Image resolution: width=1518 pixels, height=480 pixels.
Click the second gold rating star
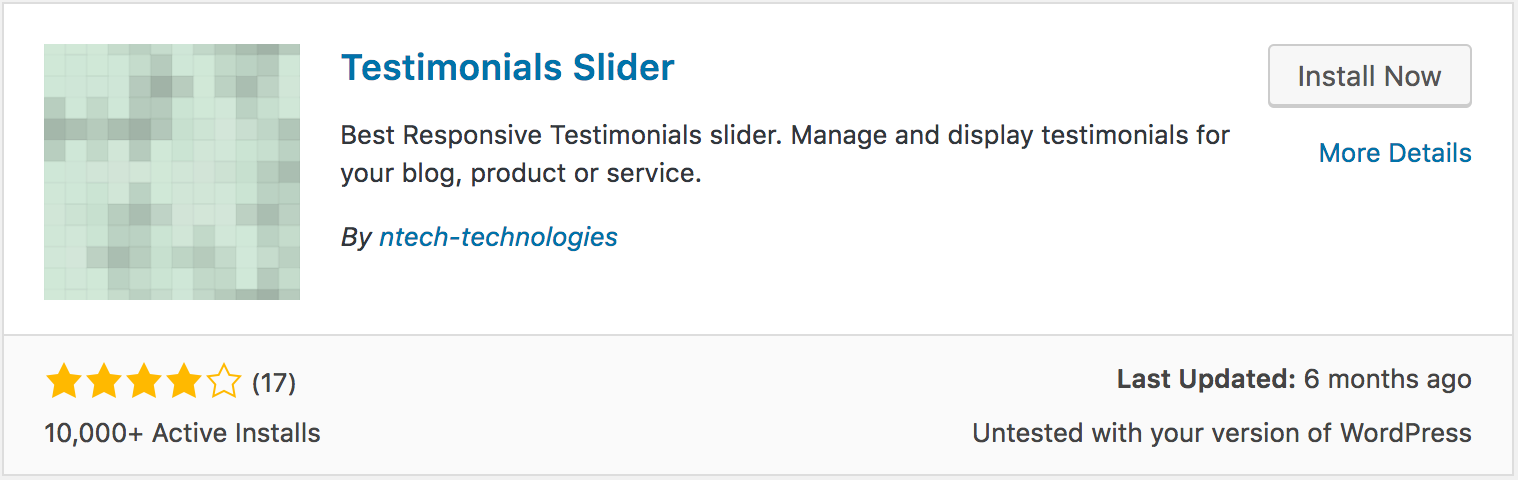pyautogui.click(x=104, y=381)
